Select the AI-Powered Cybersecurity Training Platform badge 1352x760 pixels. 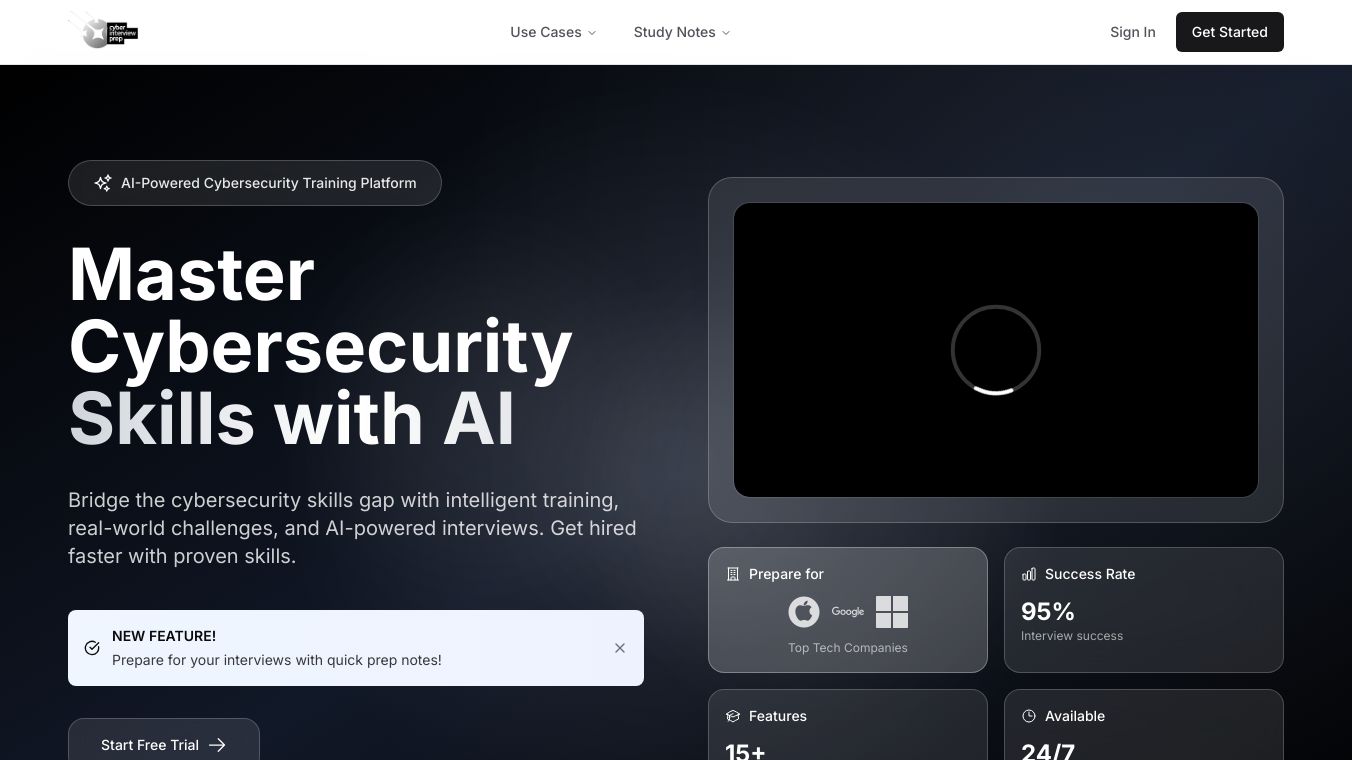(255, 183)
